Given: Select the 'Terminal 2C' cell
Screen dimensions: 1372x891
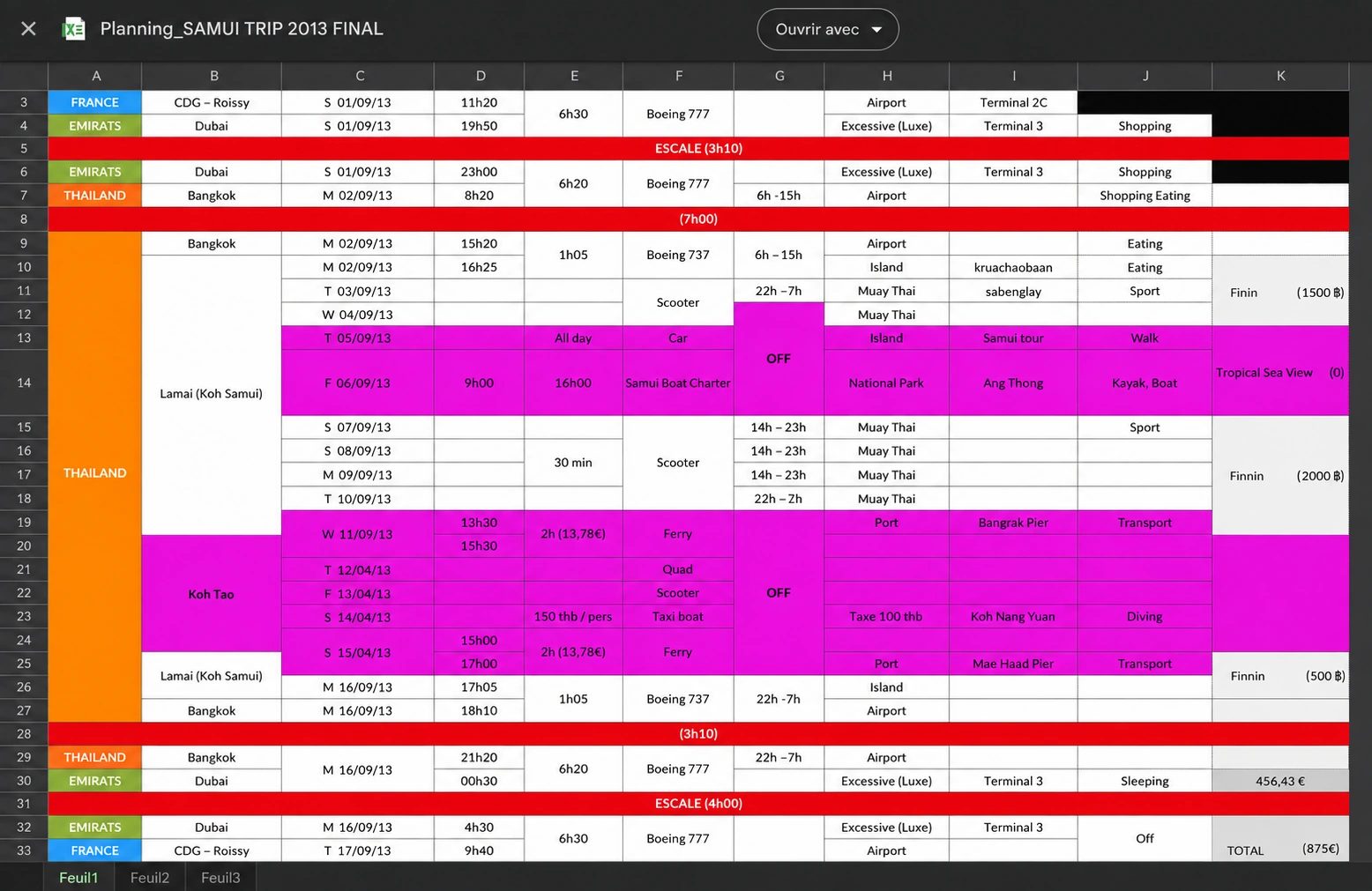Looking at the screenshot, I should tap(1013, 102).
